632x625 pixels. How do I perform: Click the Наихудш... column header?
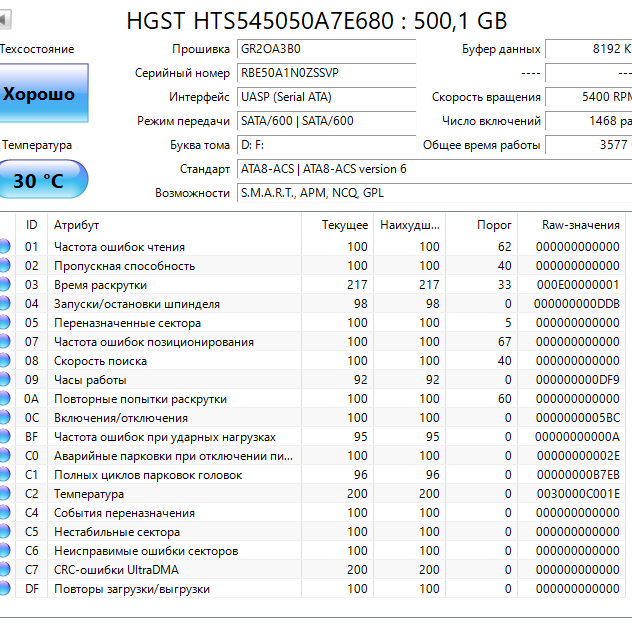[410, 225]
